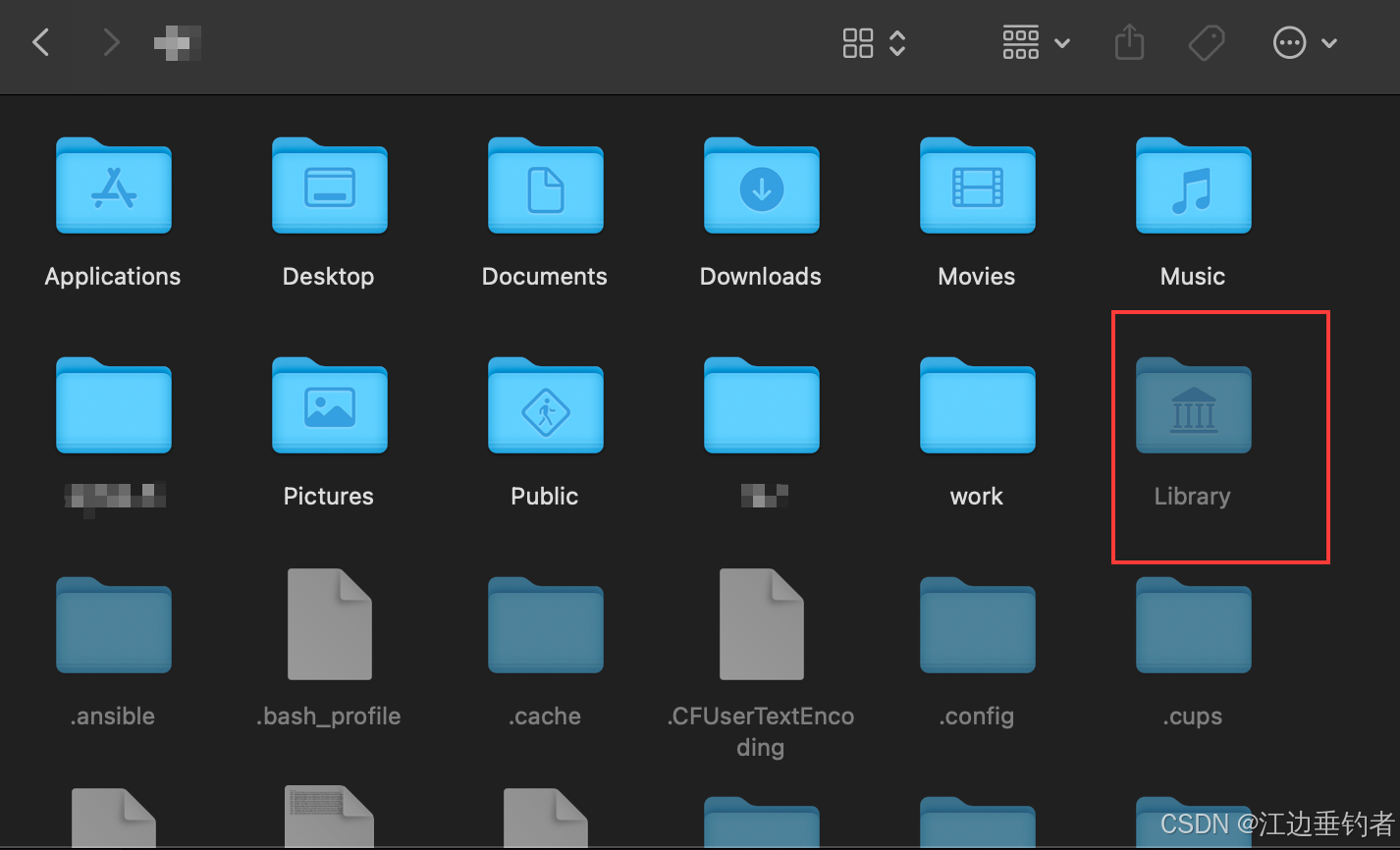Click the Music label text
The image size is (1400, 850).
tap(1193, 277)
